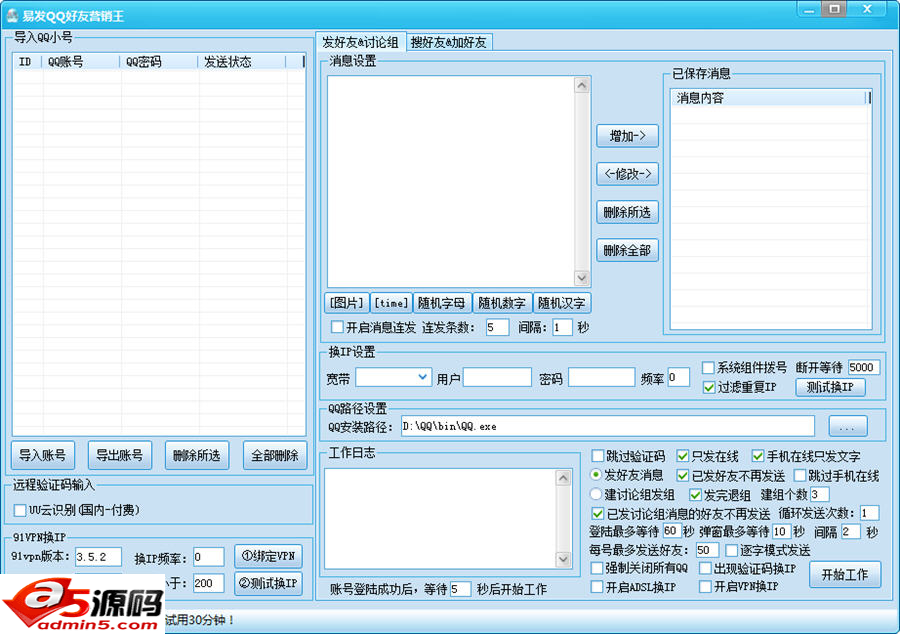Enable 强制关闭所有QQ checkbox

[597, 569]
